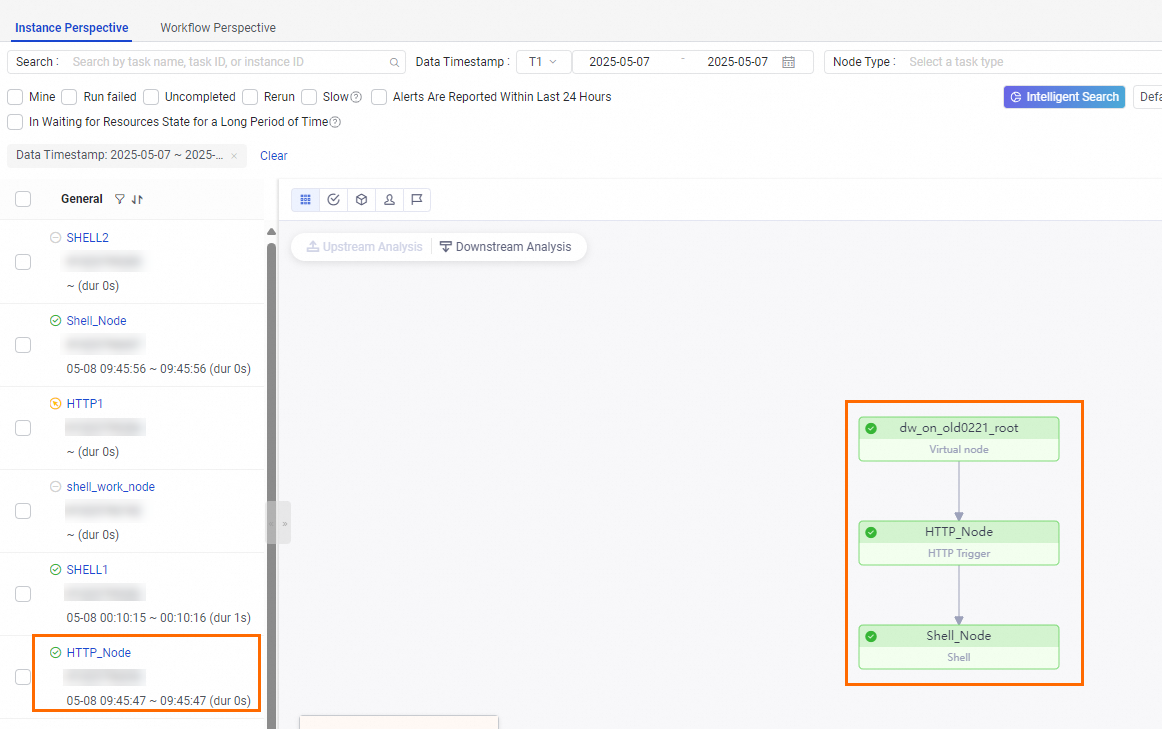Viewport: 1162px width, 729px height.
Task: Remove the Data Timestamp filter tag
Action: pos(234,156)
